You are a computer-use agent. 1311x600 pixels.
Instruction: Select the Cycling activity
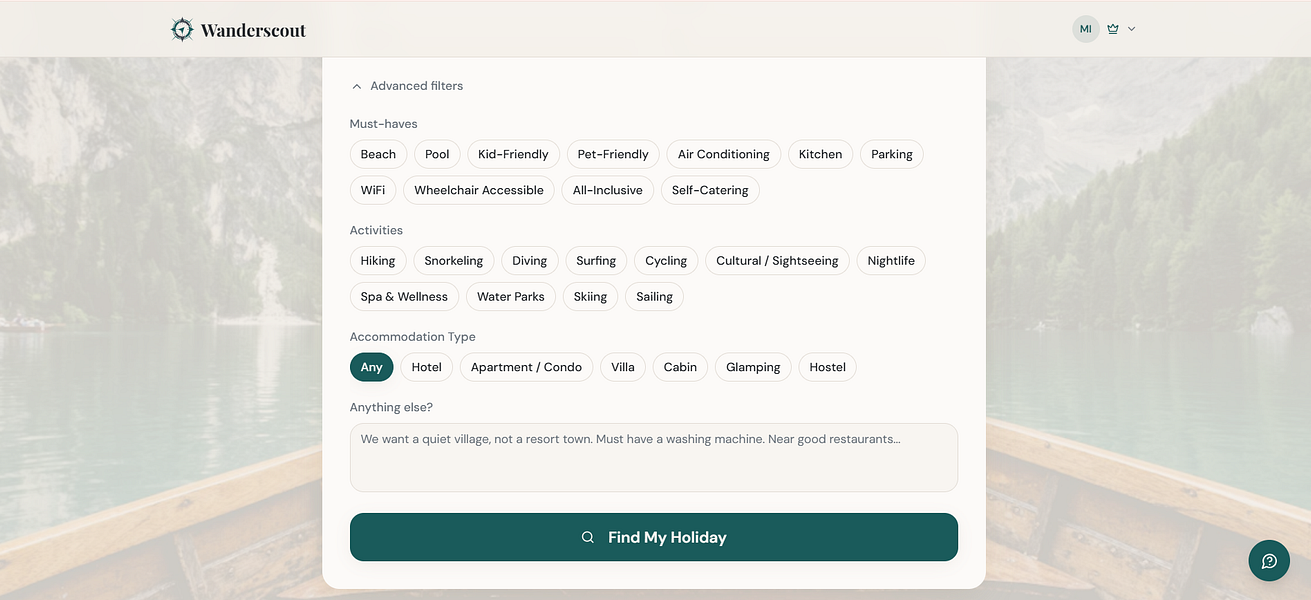666,261
